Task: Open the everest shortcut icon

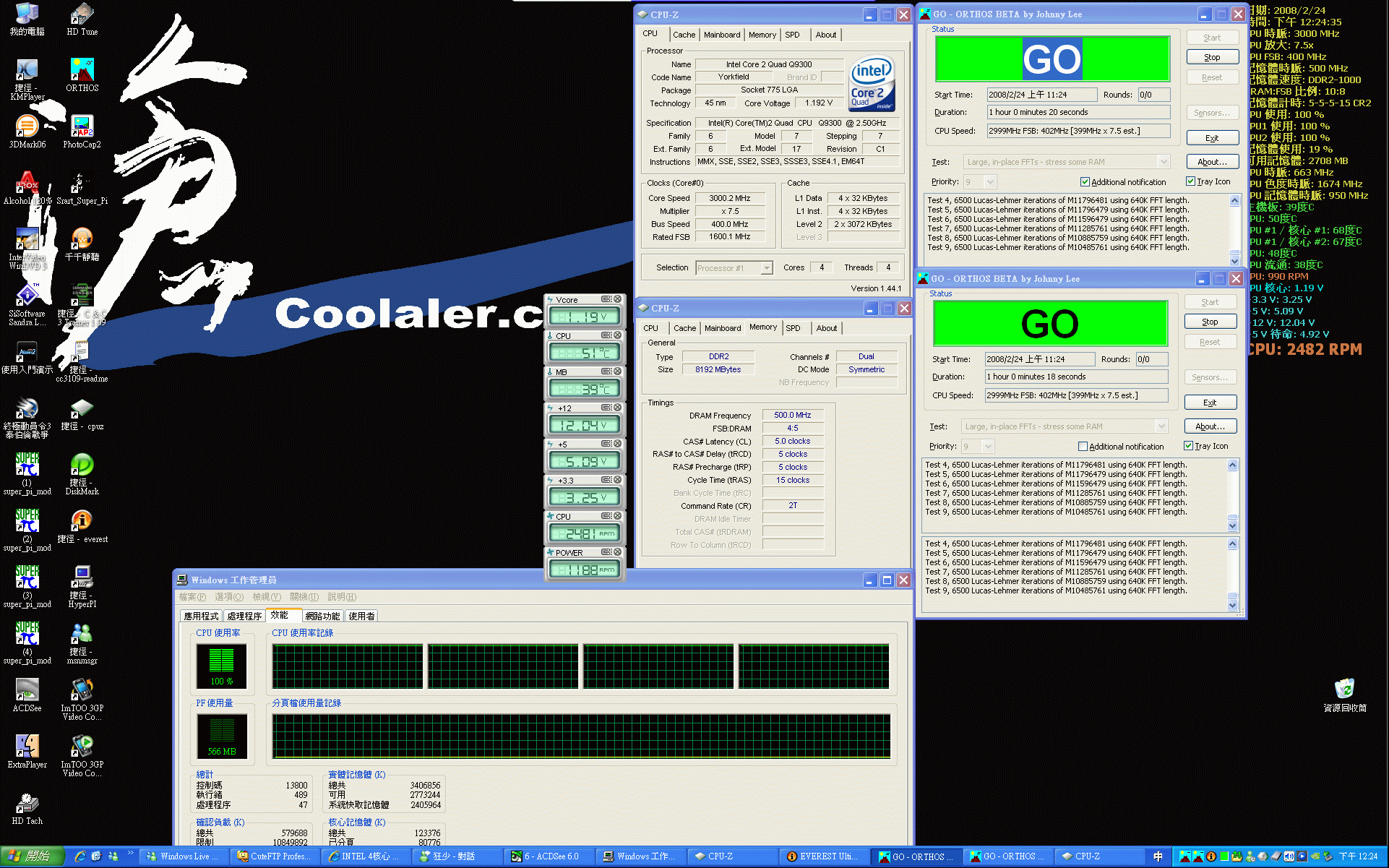Action: (x=82, y=520)
